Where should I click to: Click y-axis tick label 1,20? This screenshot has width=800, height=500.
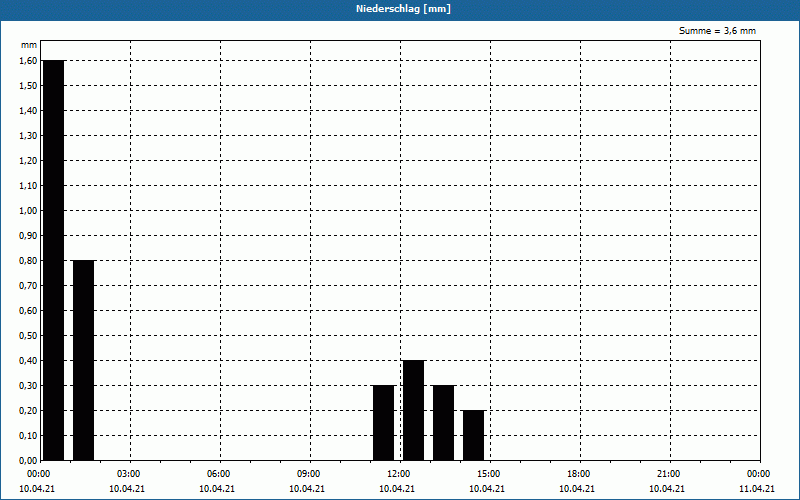coord(28,160)
